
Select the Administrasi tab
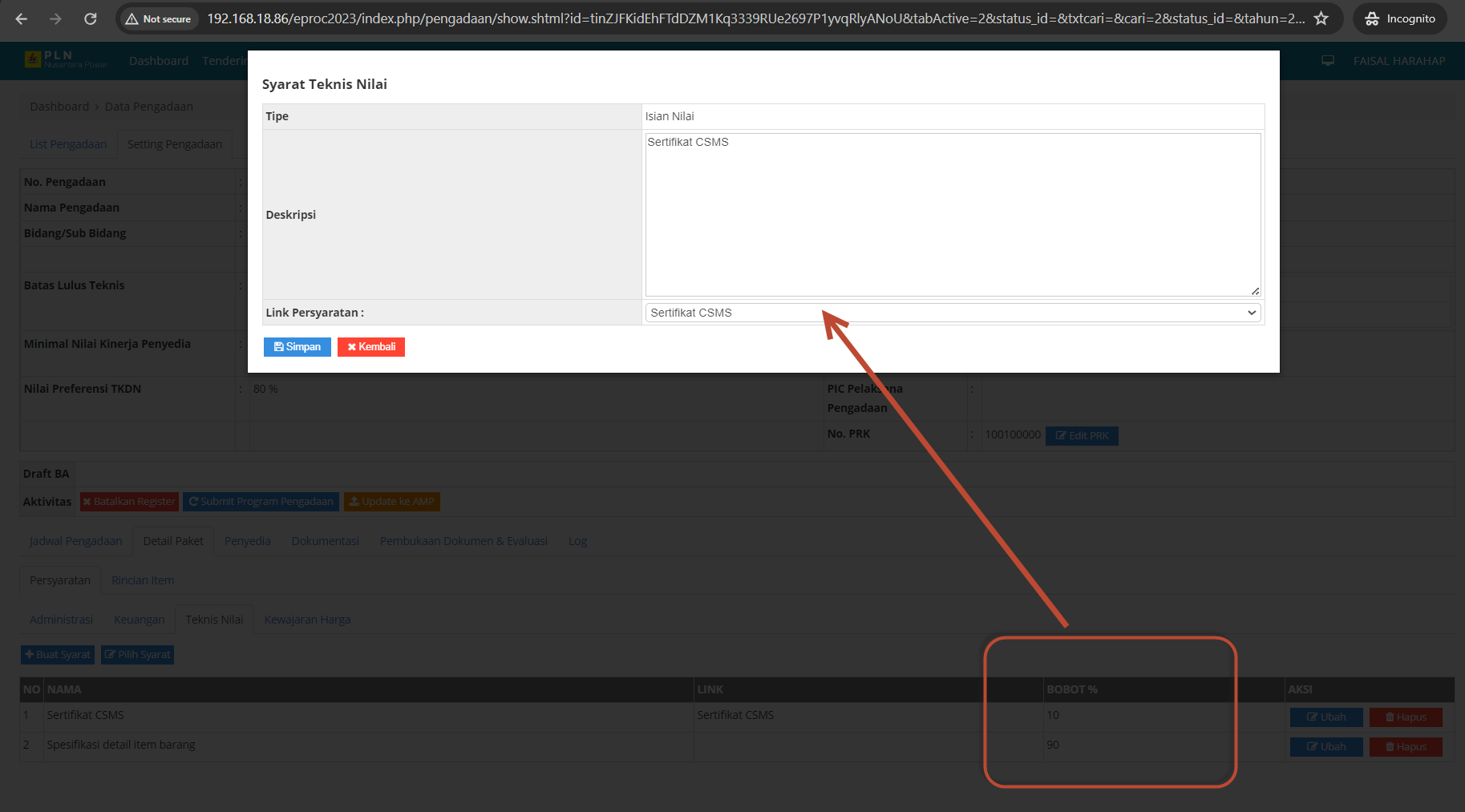61,620
